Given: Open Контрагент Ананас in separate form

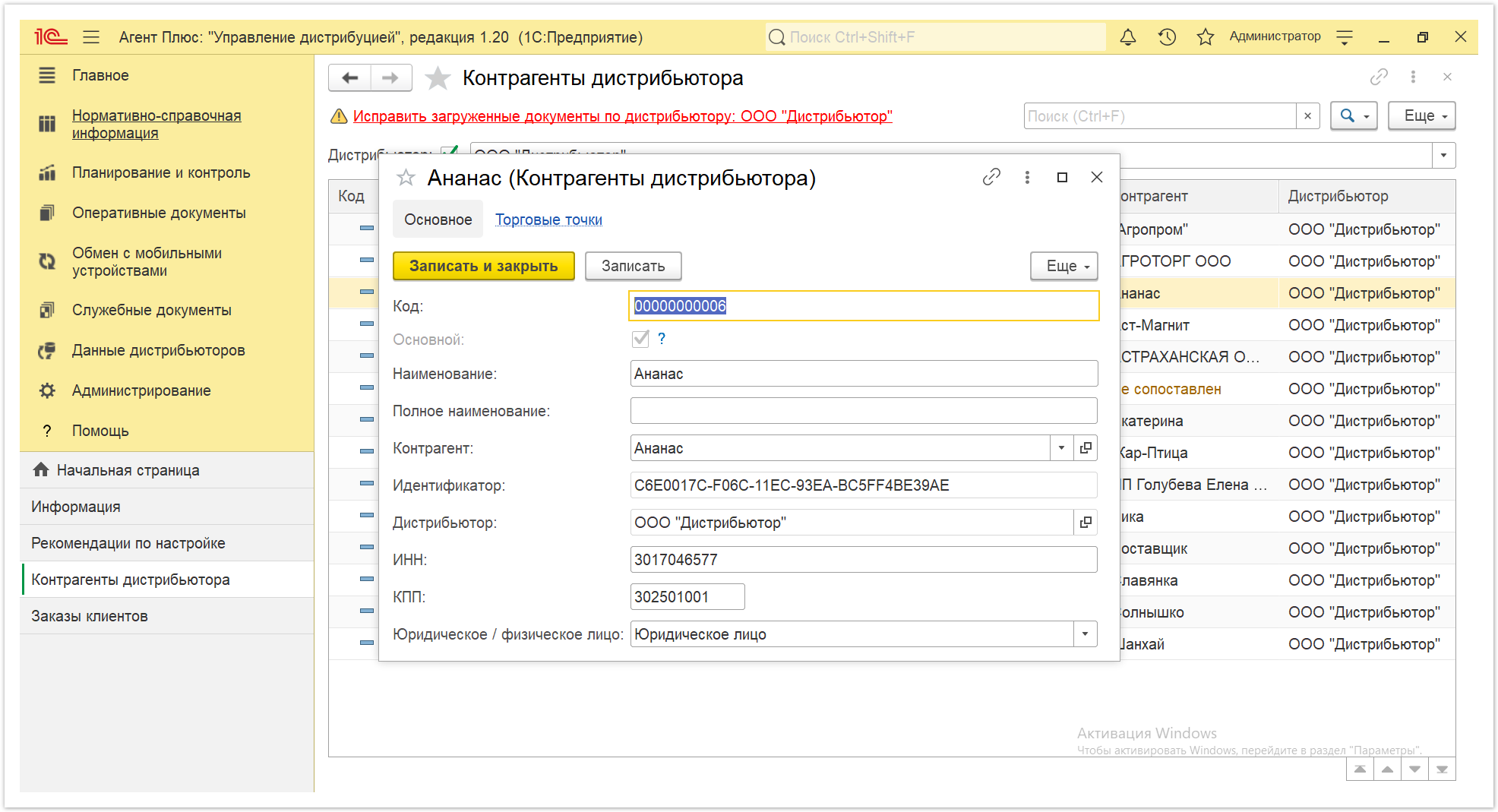Looking at the screenshot, I should click(x=1086, y=448).
